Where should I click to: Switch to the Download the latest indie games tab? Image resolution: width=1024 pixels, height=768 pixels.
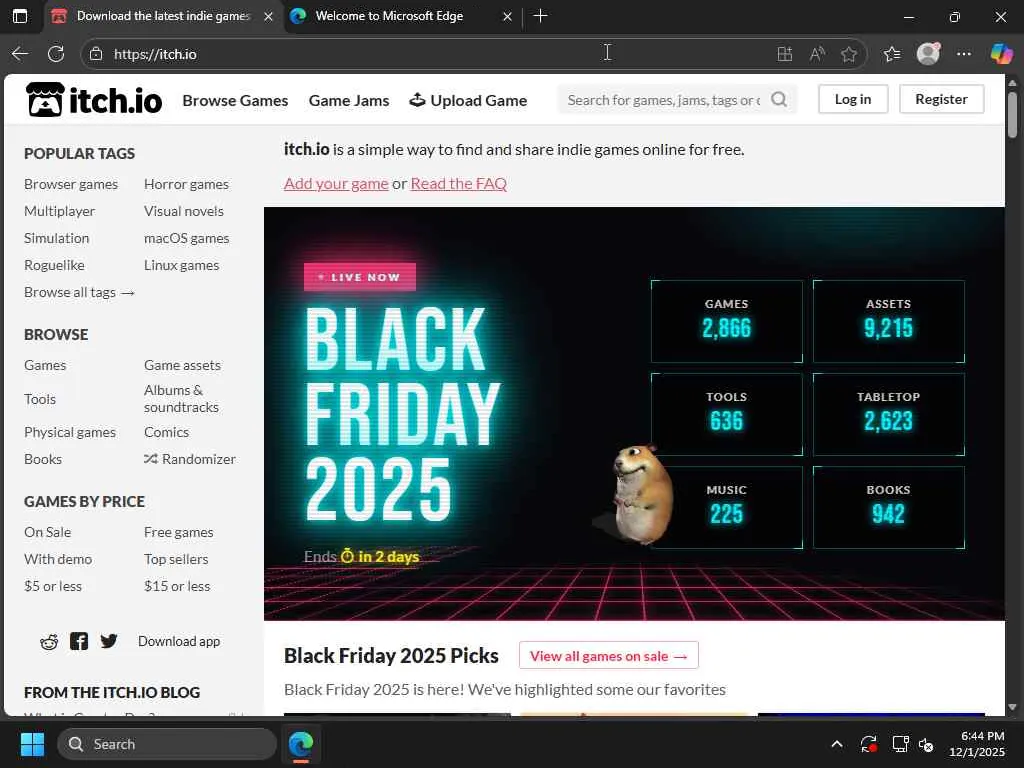[x=163, y=16]
